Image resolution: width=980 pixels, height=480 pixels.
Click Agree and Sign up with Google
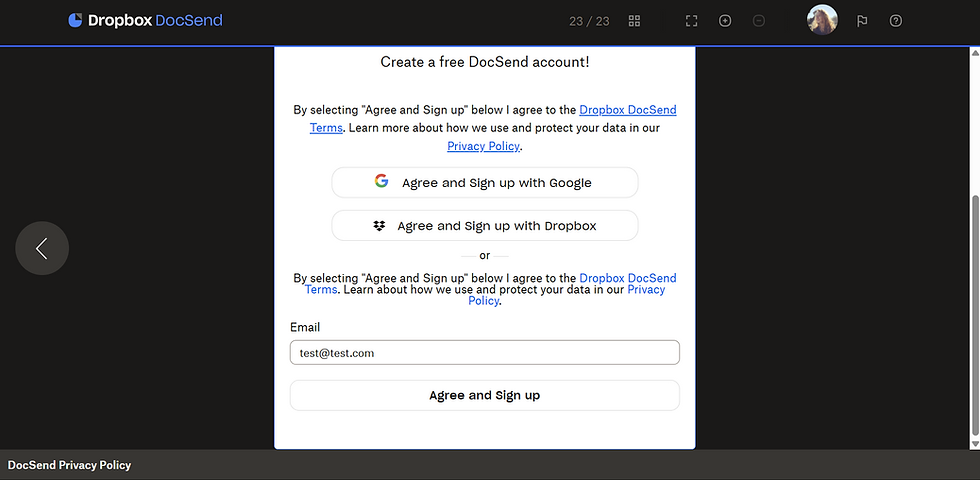tap(484, 182)
